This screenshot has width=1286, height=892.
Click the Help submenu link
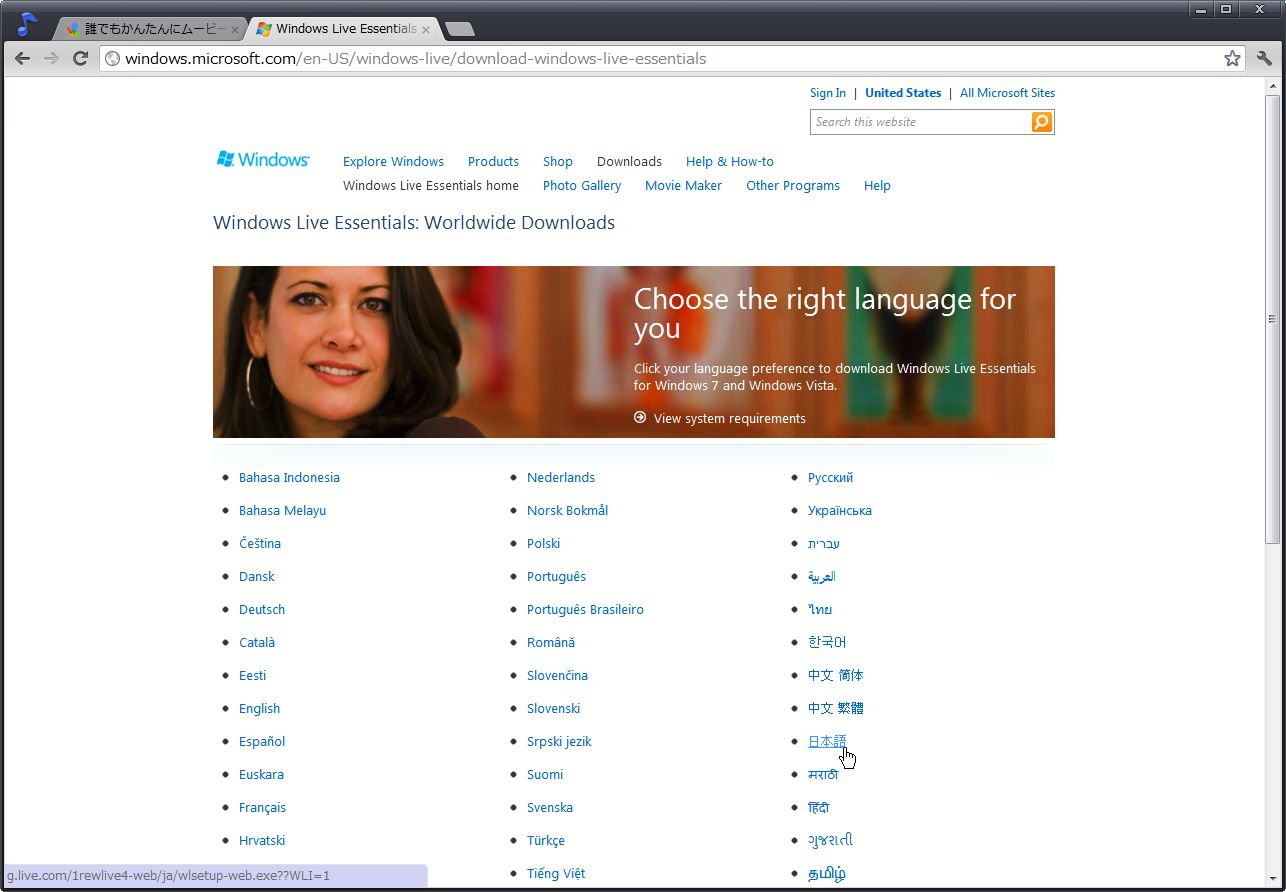(877, 185)
